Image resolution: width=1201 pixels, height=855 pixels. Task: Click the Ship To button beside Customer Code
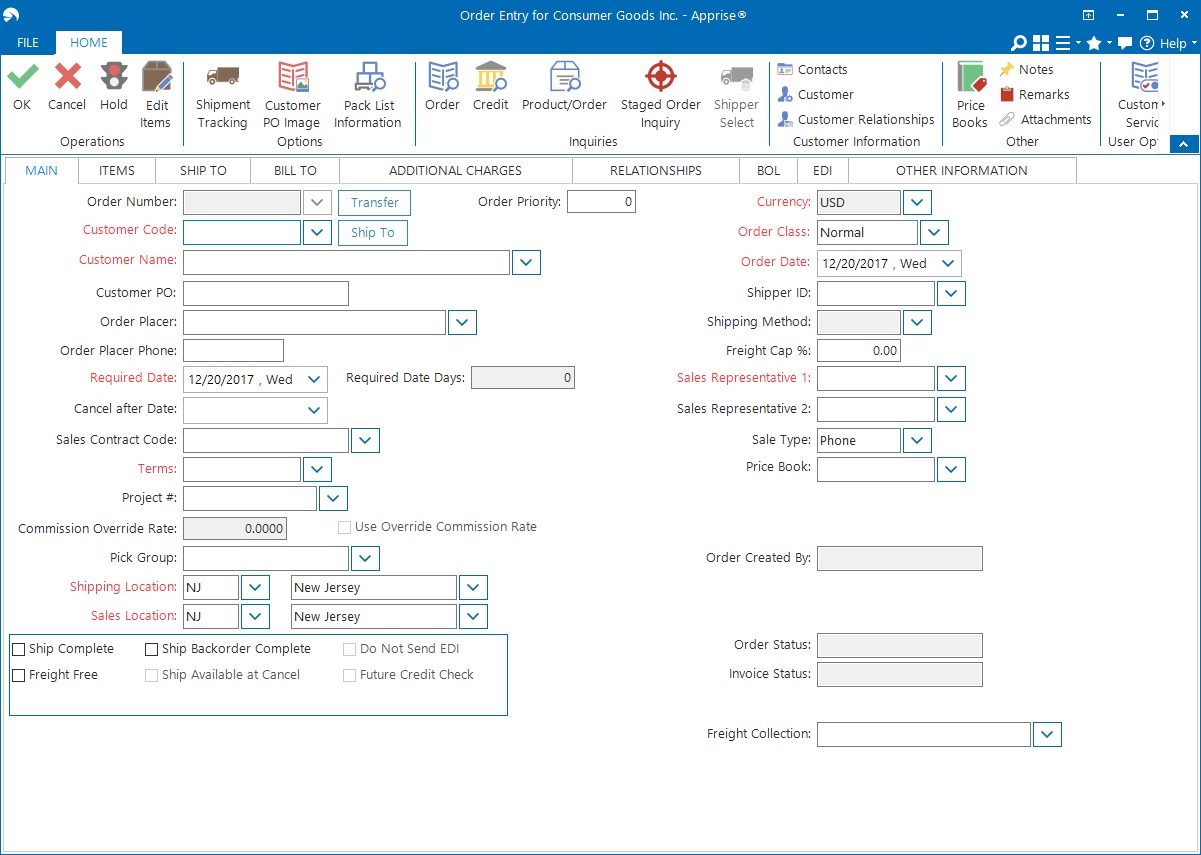pyautogui.click(x=373, y=233)
